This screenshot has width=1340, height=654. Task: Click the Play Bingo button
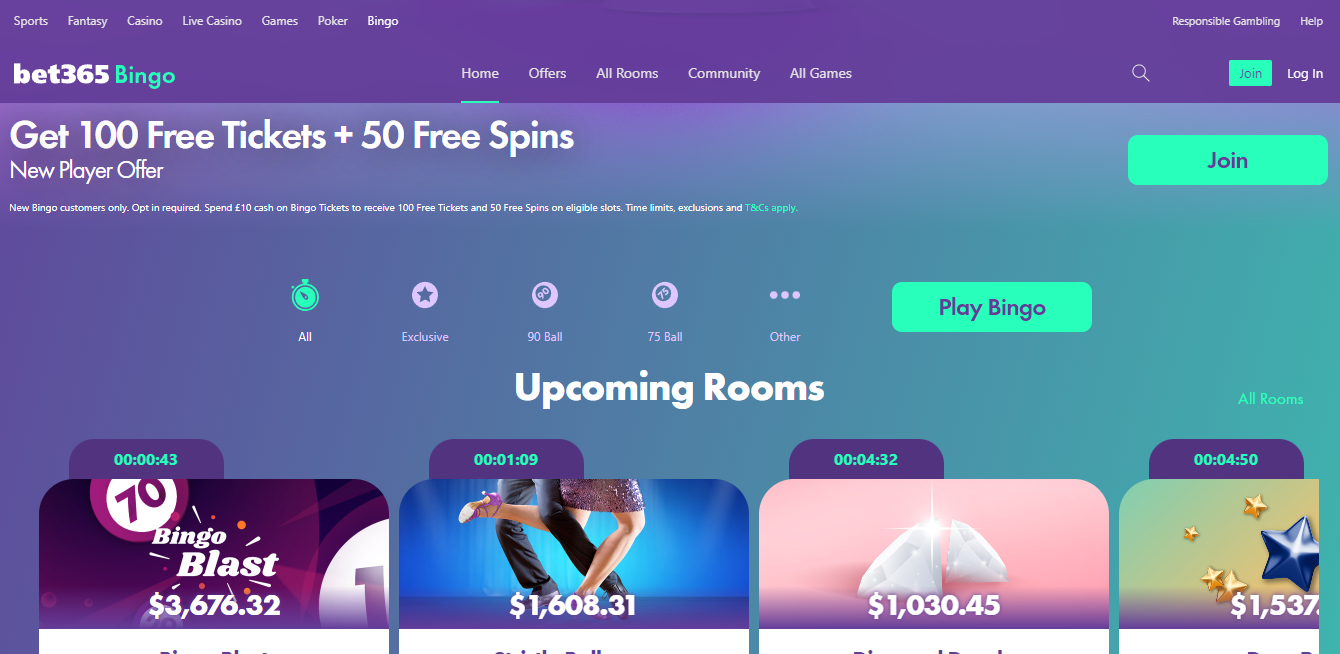(992, 307)
